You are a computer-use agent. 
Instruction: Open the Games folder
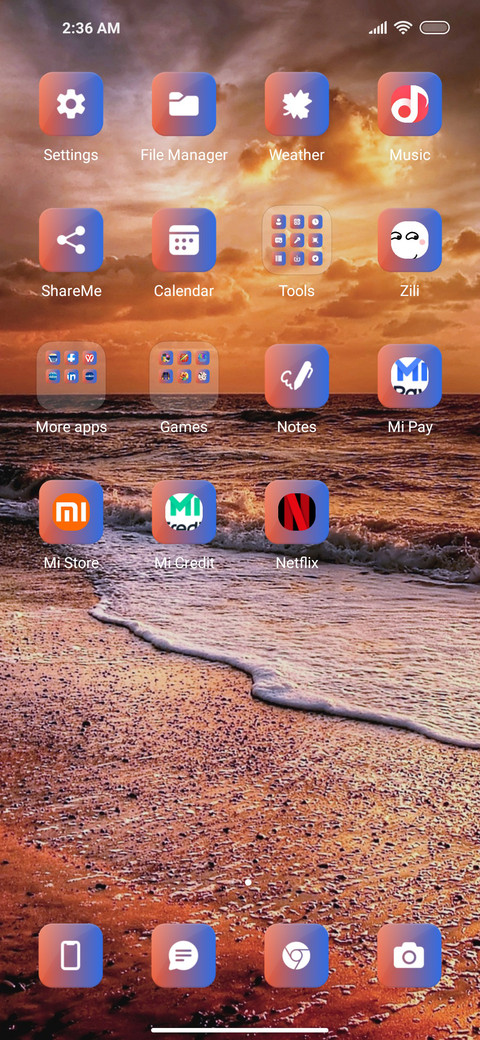[184, 376]
